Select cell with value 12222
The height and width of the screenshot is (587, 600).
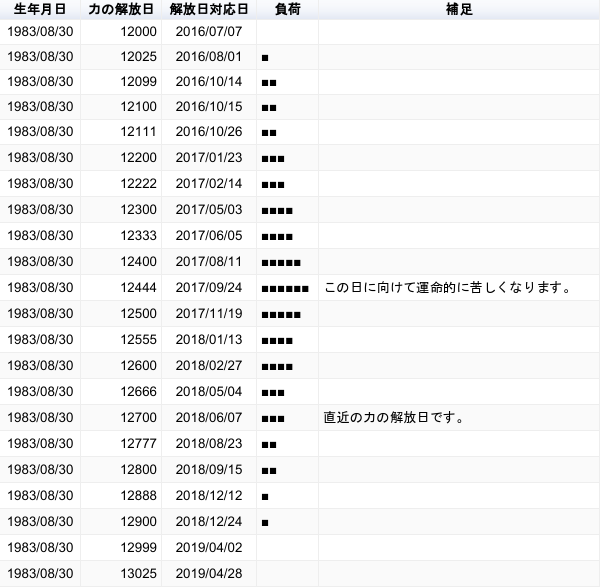[x=121, y=183]
